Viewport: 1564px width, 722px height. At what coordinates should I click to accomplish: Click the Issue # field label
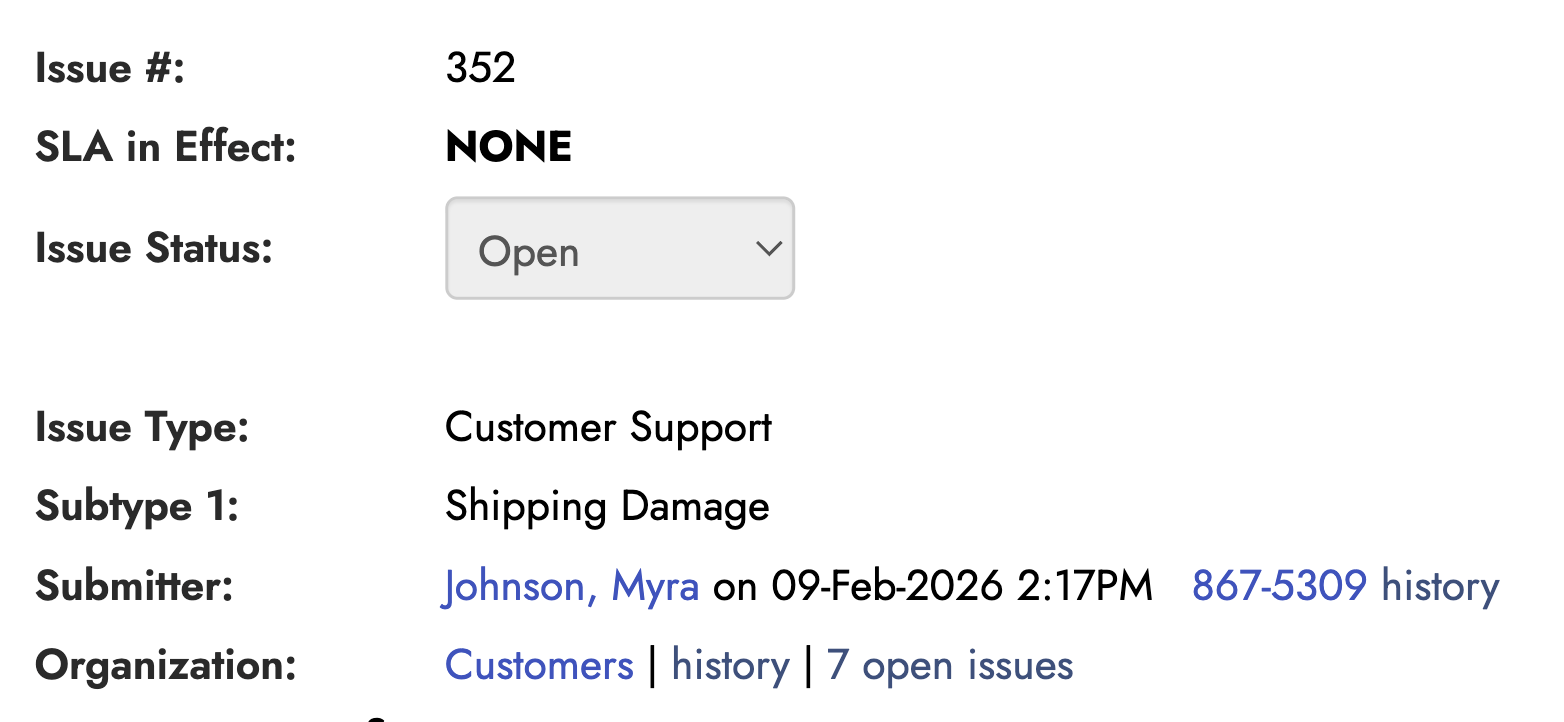point(109,67)
